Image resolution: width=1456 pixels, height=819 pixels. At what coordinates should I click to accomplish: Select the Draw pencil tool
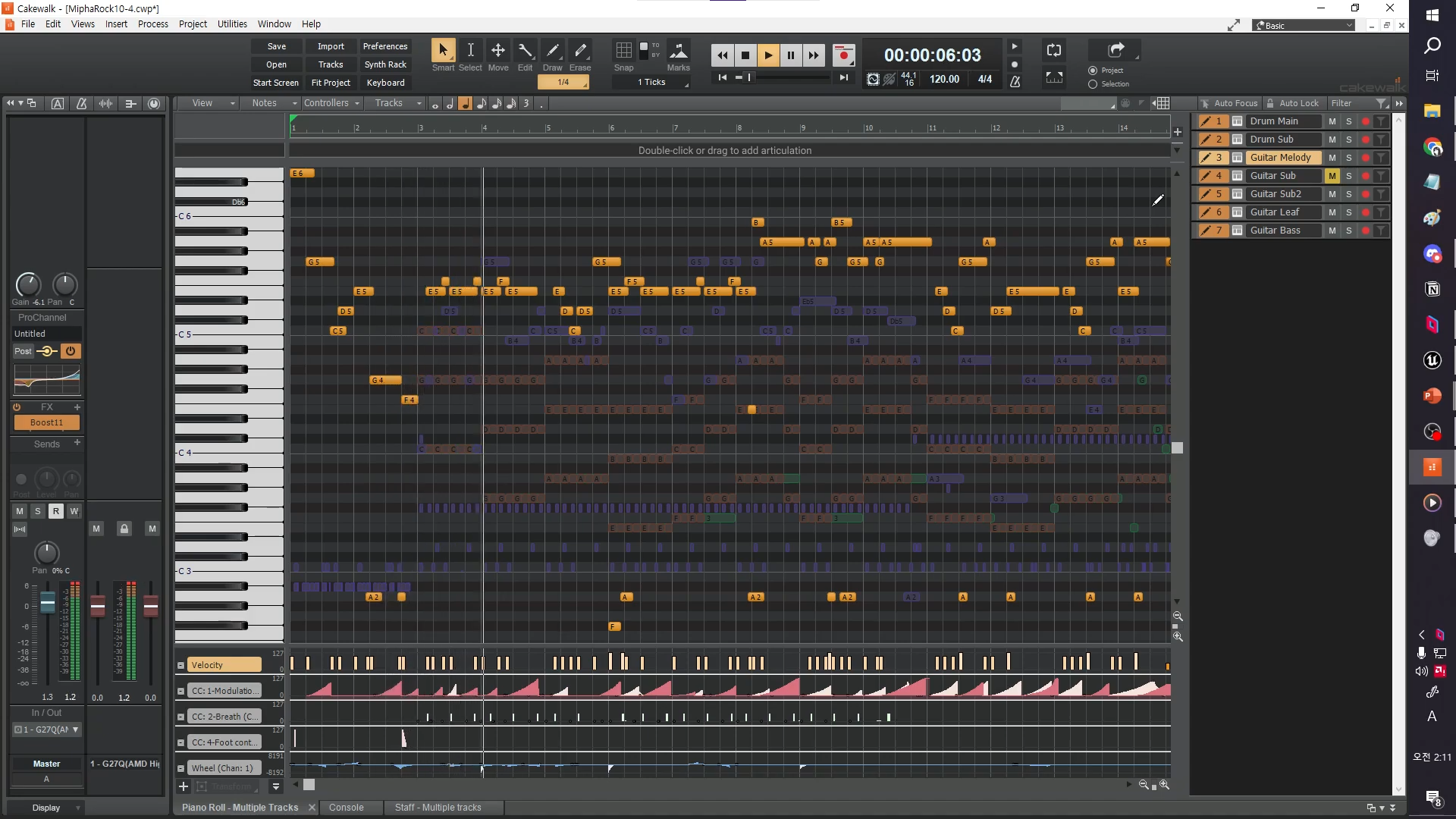click(553, 51)
